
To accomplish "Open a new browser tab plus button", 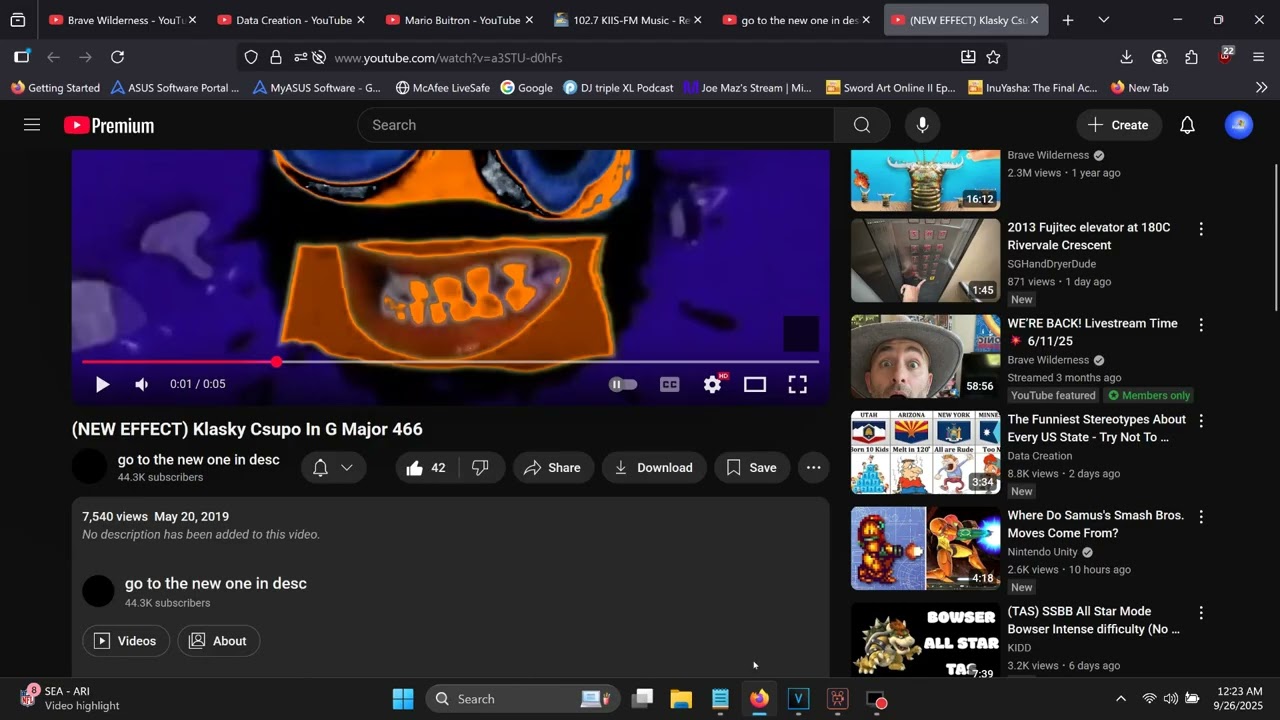I will [x=1068, y=20].
